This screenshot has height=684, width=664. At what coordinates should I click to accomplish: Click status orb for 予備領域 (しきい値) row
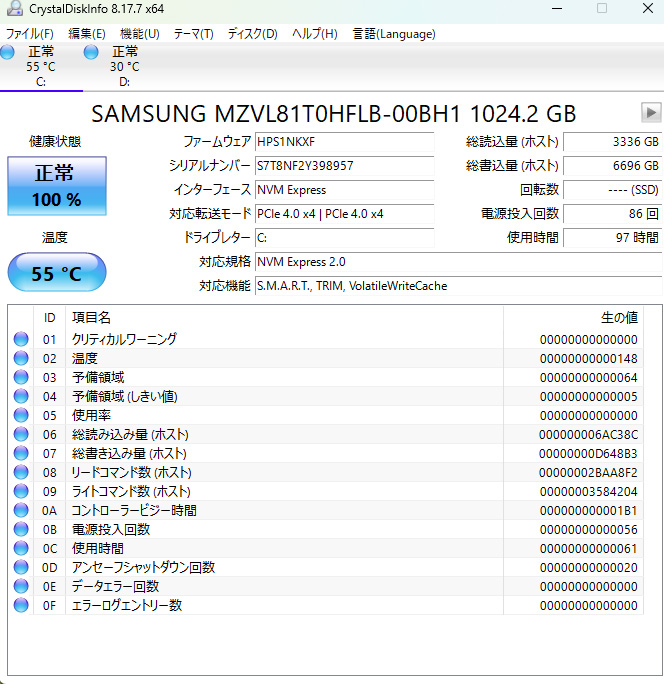pyautogui.click(x=21, y=396)
